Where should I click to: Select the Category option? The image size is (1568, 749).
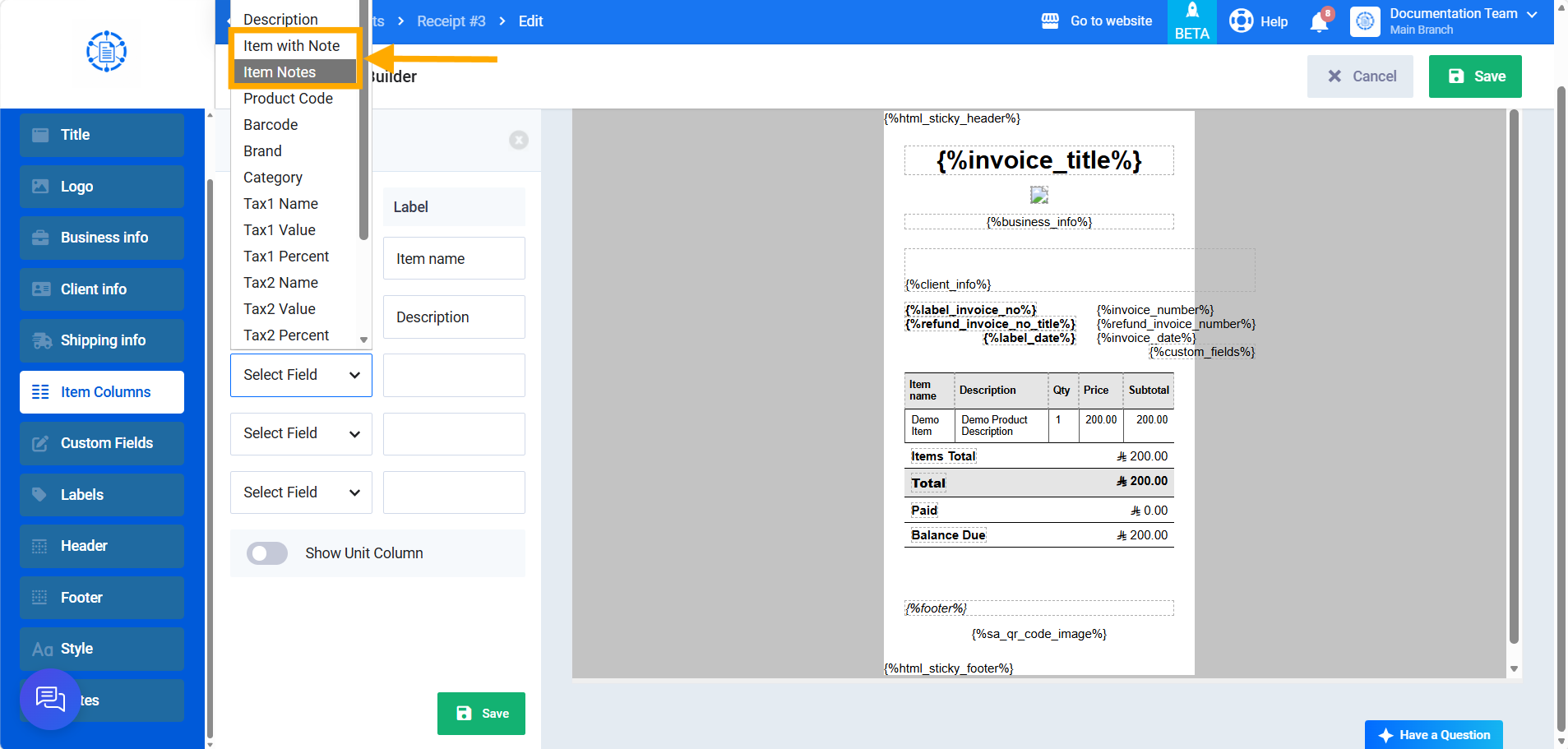click(294, 178)
